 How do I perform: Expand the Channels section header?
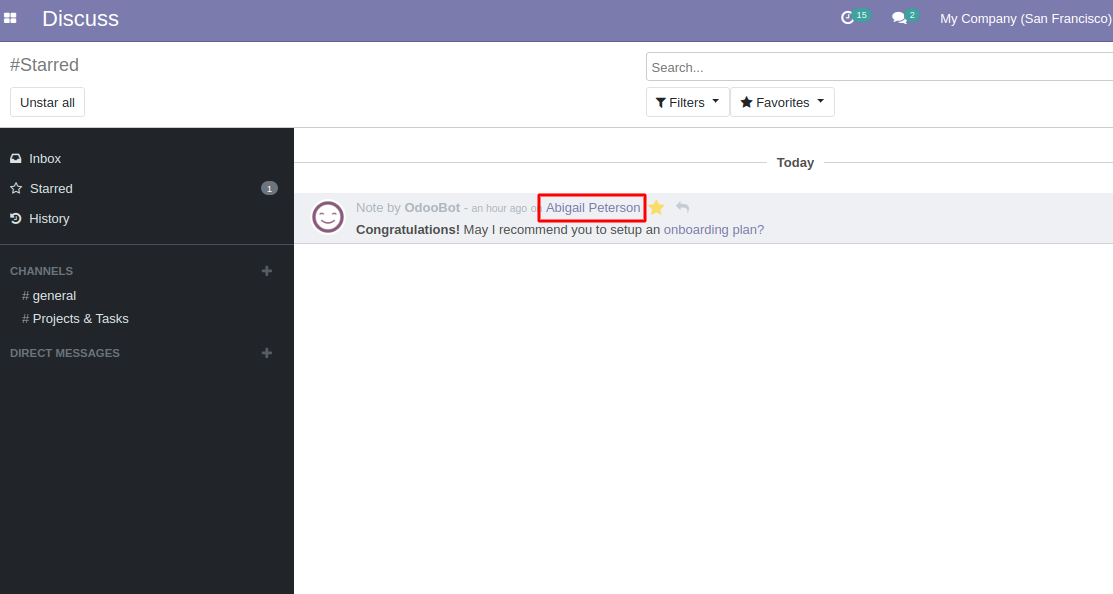42,270
